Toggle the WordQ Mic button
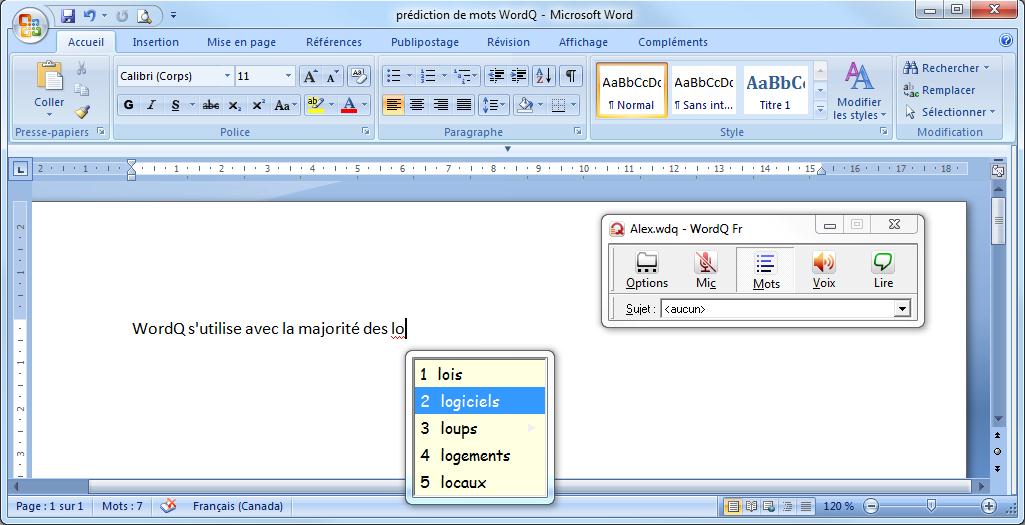The image size is (1025, 525). (x=705, y=270)
